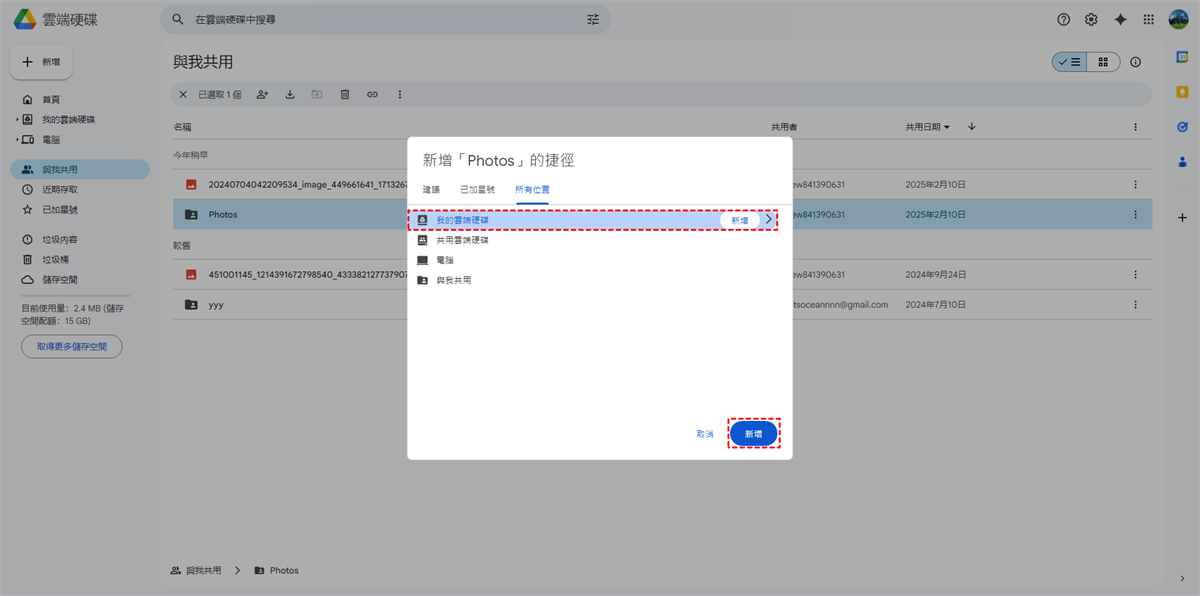Select the yyy folder row

point(662,304)
